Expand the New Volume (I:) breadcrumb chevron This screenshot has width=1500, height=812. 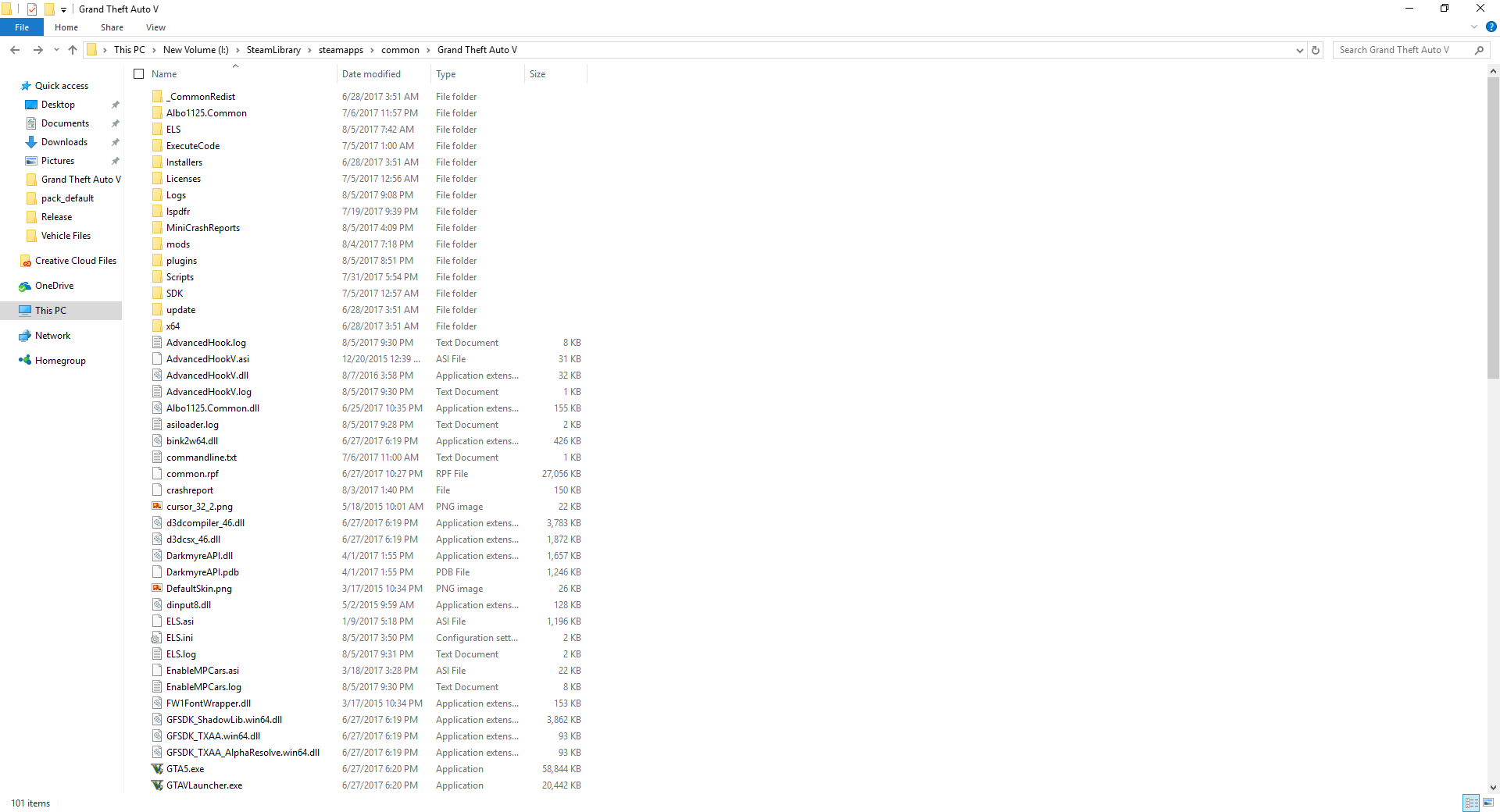click(237, 50)
